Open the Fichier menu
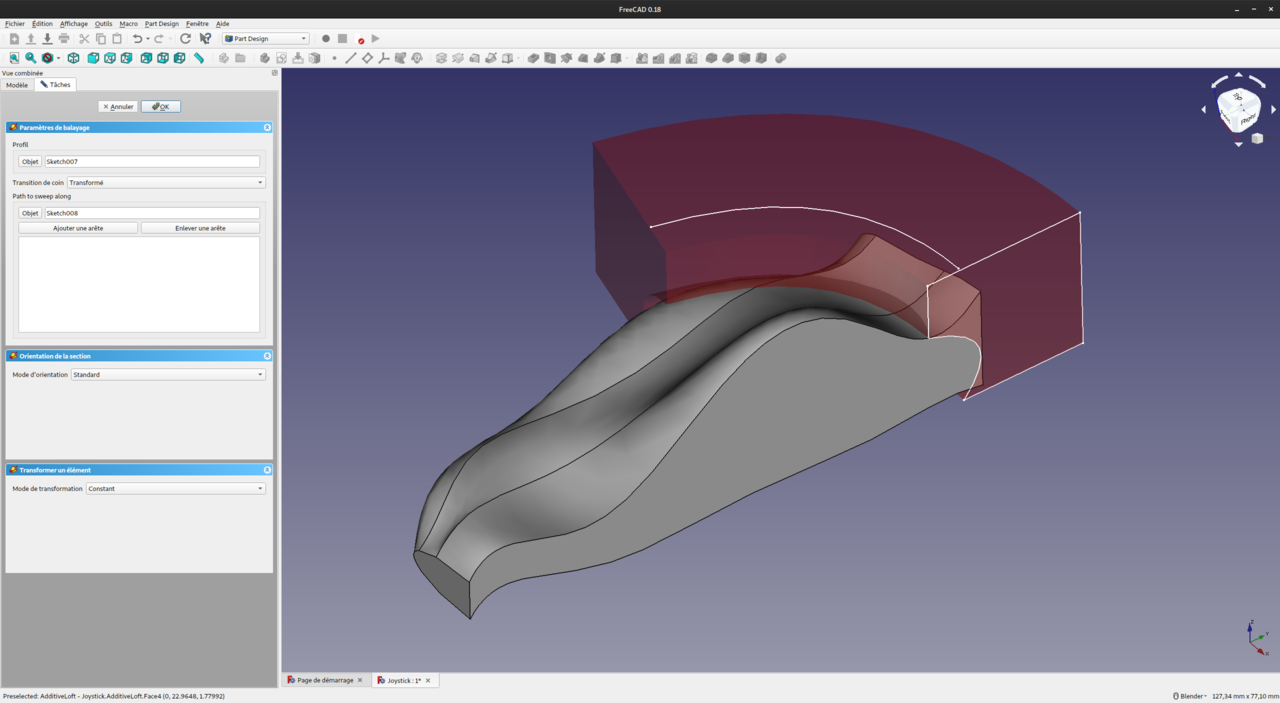This screenshot has width=1280, height=703. [15, 24]
